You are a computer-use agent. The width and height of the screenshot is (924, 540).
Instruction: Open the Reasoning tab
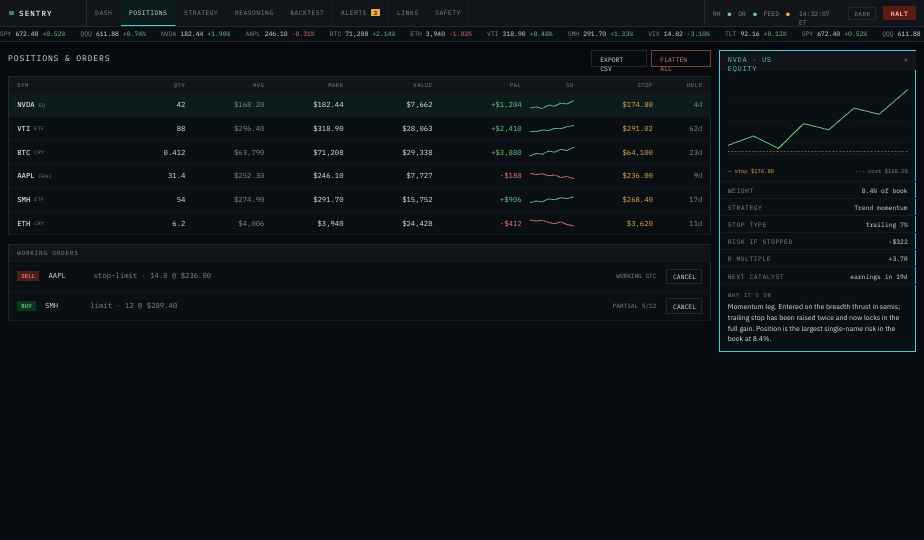(x=254, y=12)
